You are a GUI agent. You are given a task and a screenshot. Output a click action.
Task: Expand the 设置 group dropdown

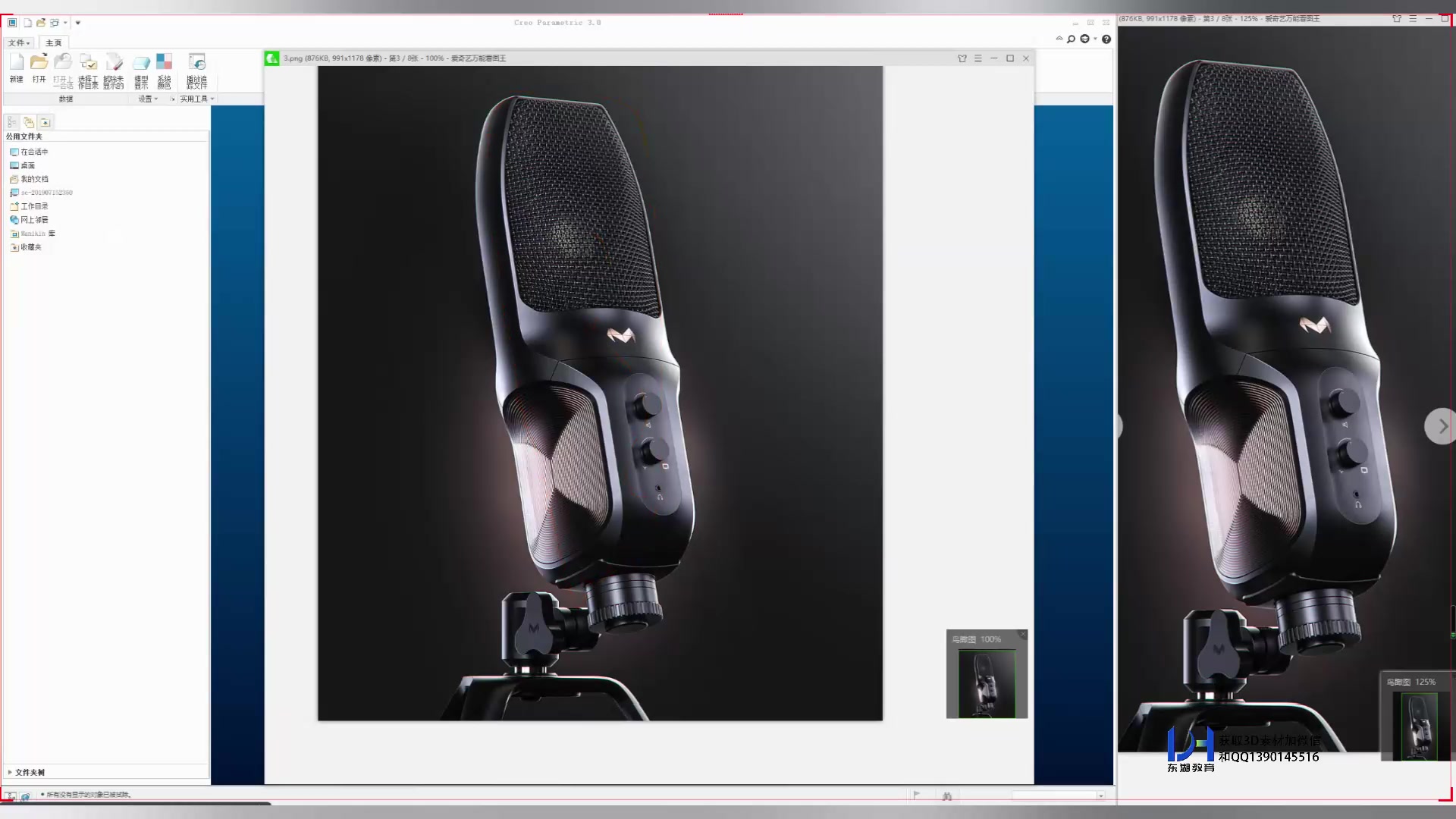149,99
